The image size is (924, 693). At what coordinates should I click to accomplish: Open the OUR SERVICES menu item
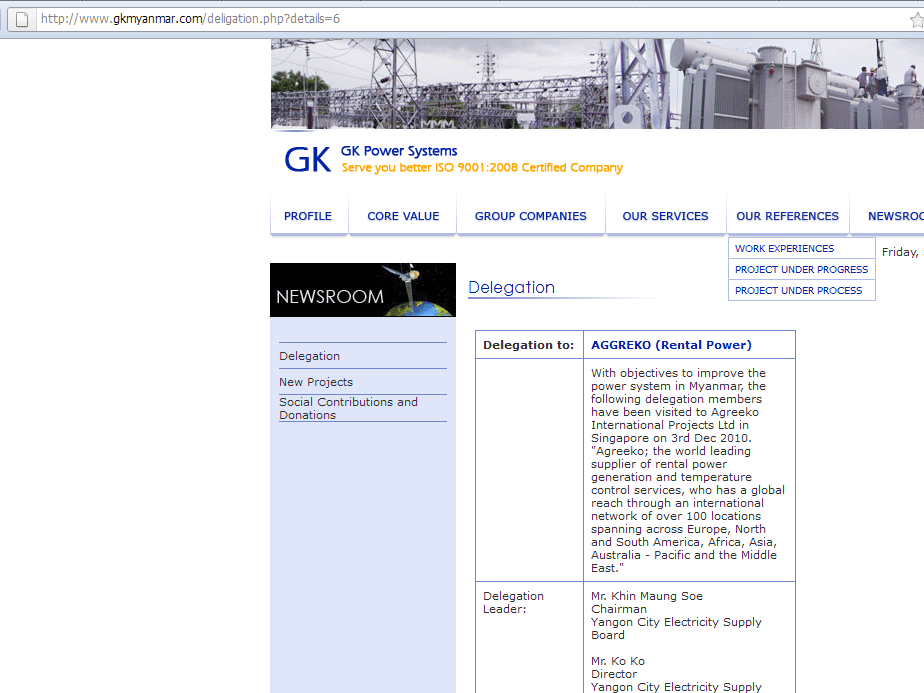665,216
